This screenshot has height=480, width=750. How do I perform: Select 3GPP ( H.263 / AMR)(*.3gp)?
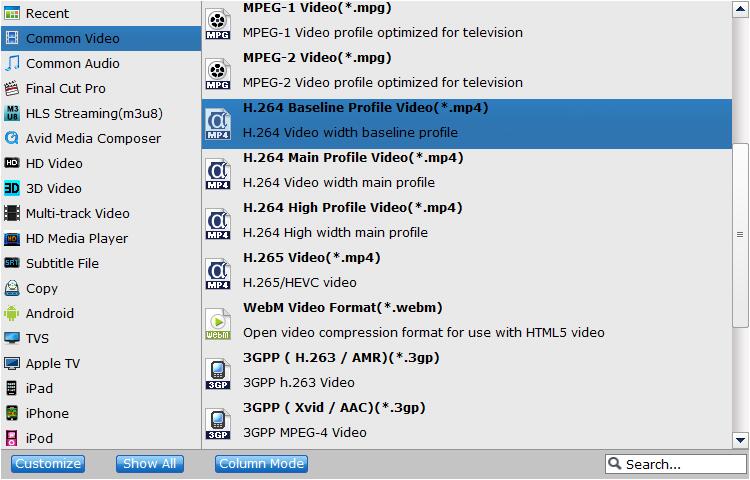[341, 357]
